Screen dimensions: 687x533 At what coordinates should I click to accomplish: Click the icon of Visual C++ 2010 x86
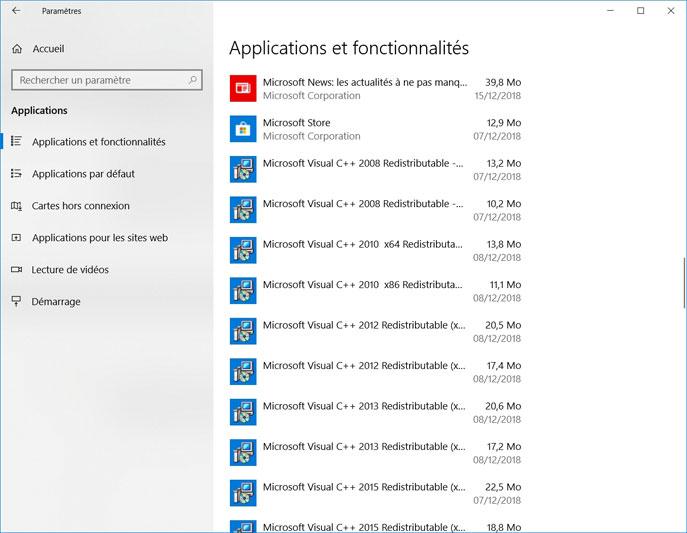[243, 291]
